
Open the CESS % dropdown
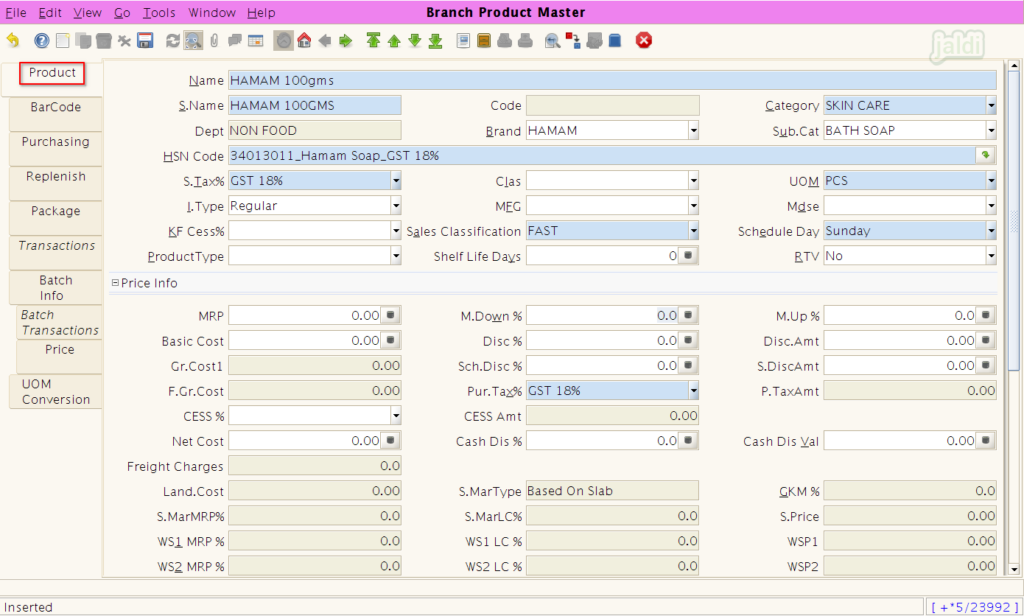[396, 415]
